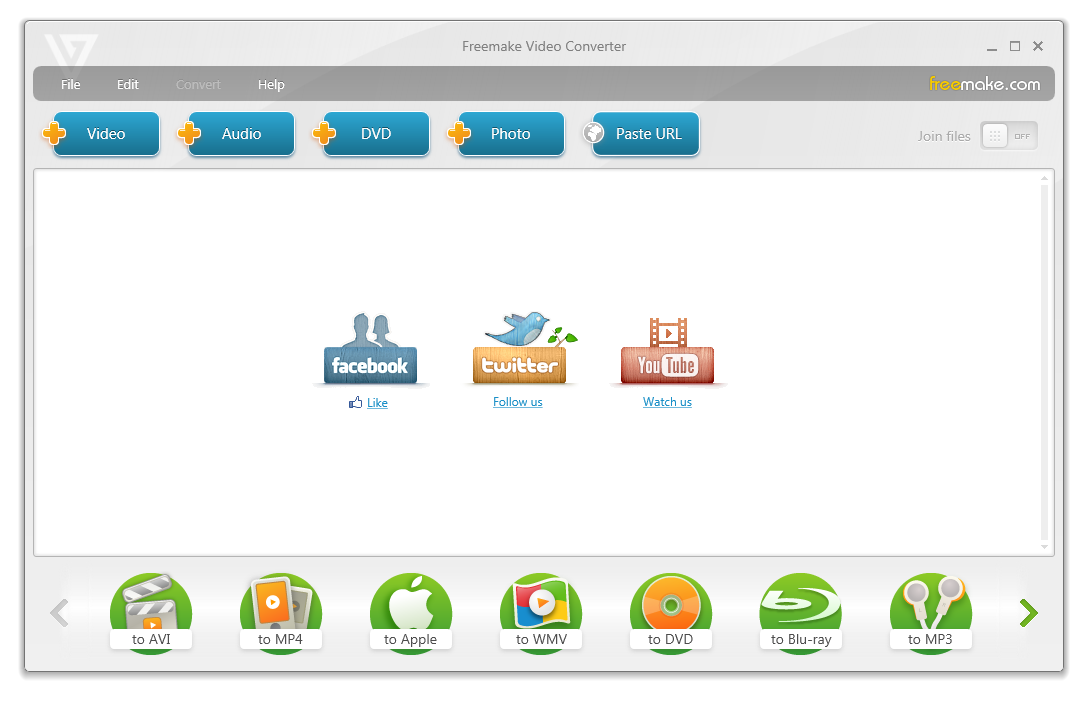Select the to MP3 earphones icon
Viewport: 1092px width, 702px height.
pos(930,613)
